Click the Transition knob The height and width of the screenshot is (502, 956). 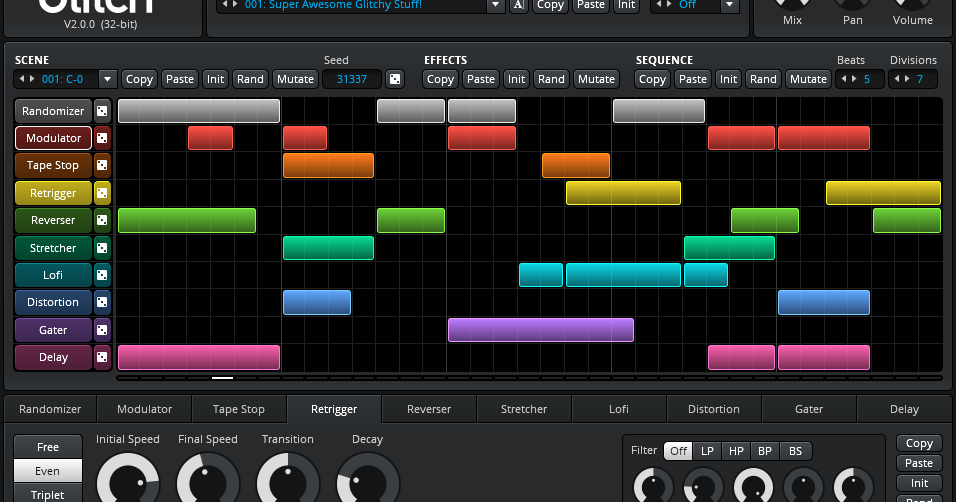click(x=288, y=482)
